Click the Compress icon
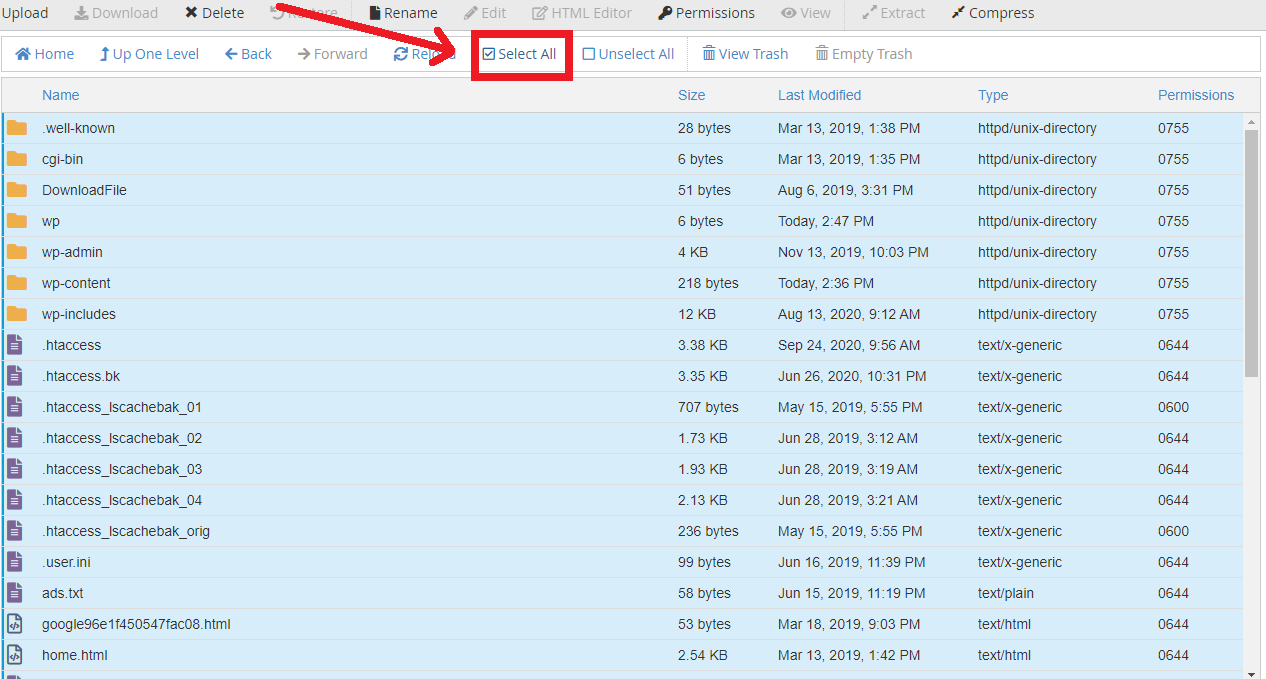The width and height of the screenshot is (1266, 679). tap(991, 13)
